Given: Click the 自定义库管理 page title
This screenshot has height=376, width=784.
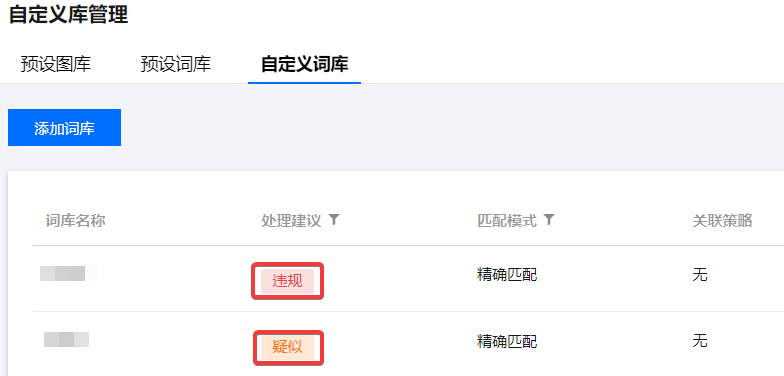Looking at the screenshot, I should pos(68,14).
